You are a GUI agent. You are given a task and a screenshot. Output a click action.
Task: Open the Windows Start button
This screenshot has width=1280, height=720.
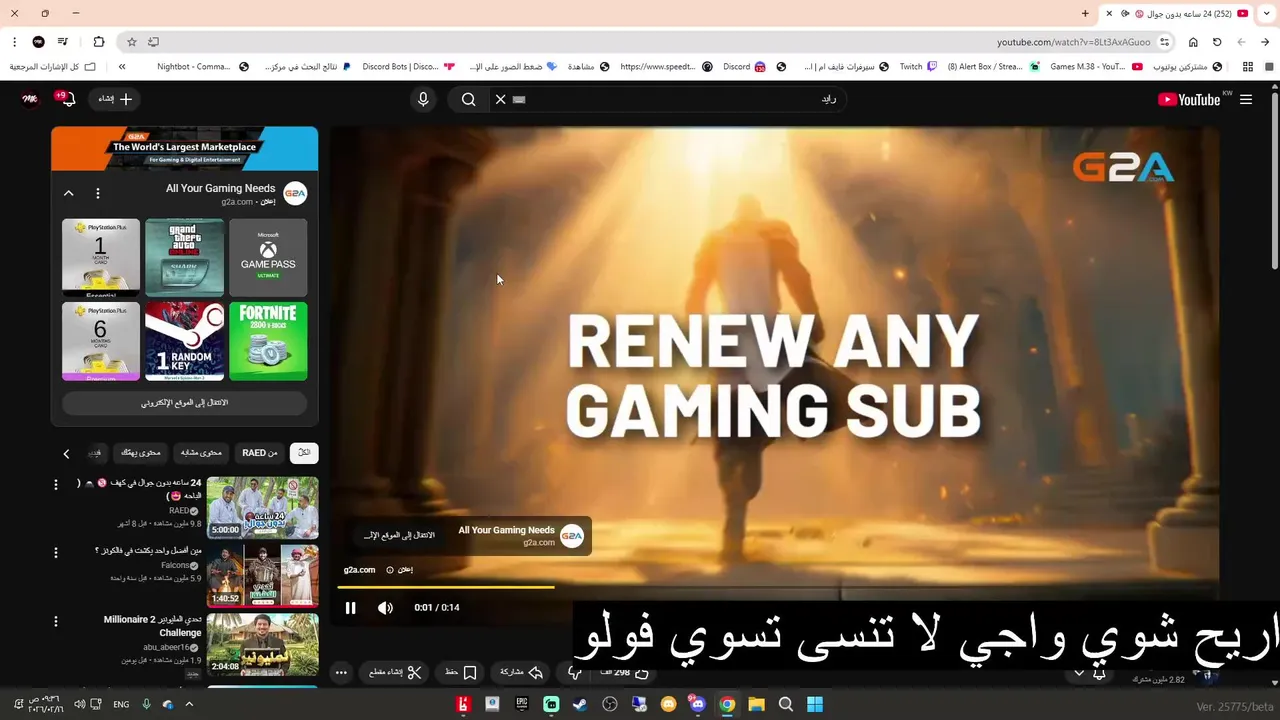[815, 704]
